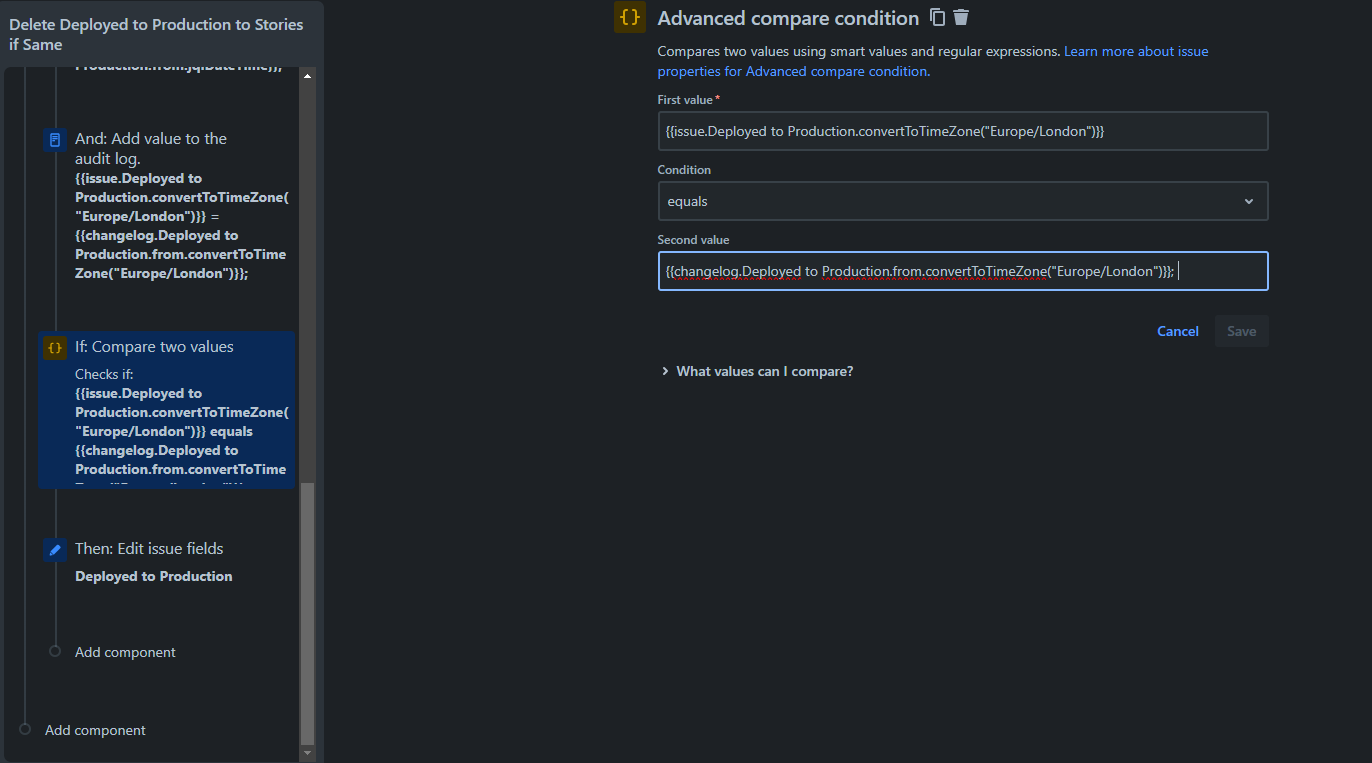This screenshot has height=763, width=1372.
Task: Select the Compare two values step icon
Action: pyautogui.click(x=55, y=348)
